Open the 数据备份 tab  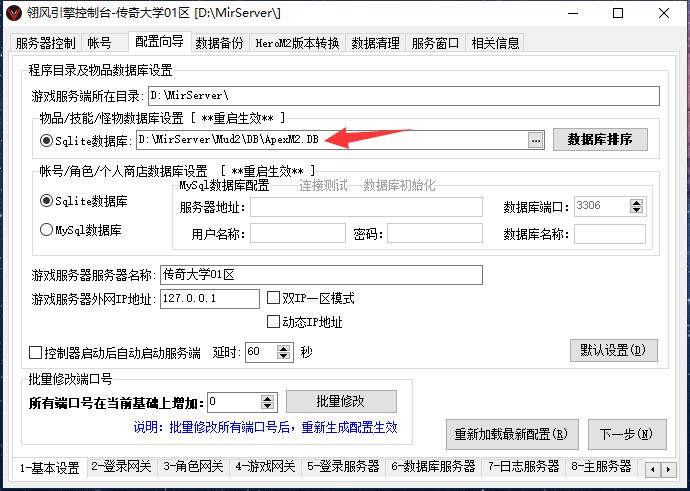coord(219,43)
